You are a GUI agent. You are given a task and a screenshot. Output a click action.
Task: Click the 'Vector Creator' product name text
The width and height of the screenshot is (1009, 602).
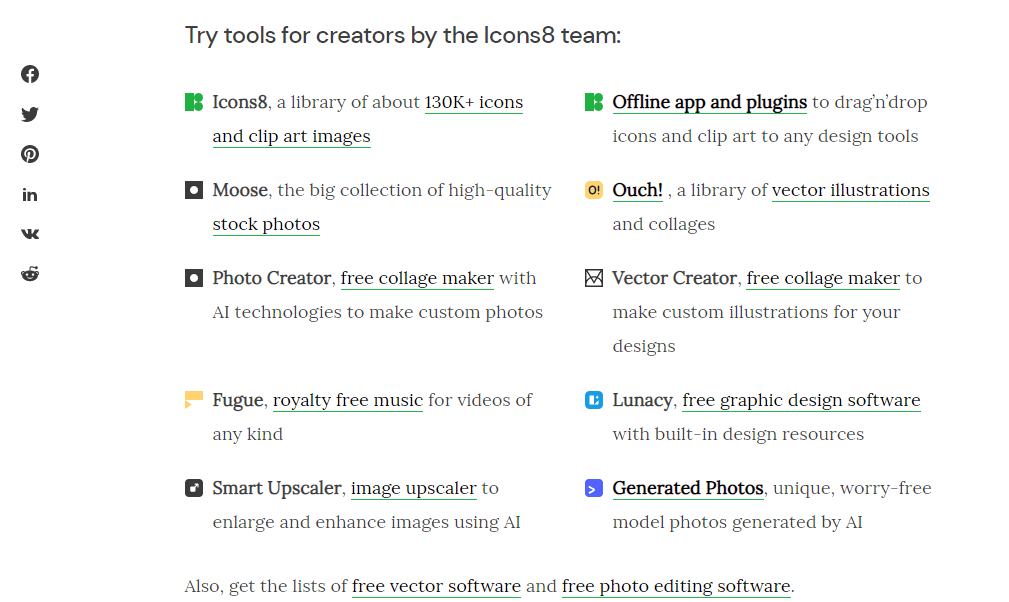[x=674, y=278]
